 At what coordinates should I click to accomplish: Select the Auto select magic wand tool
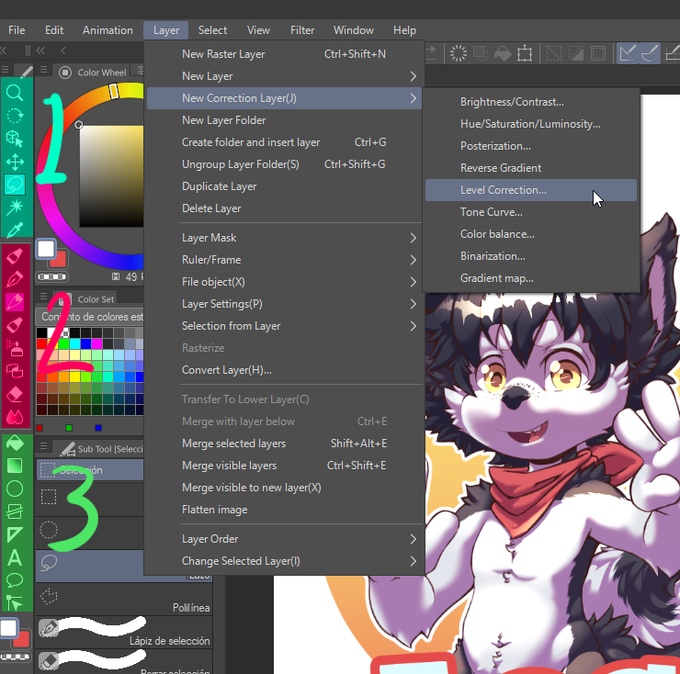pyautogui.click(x=14, y=207)
